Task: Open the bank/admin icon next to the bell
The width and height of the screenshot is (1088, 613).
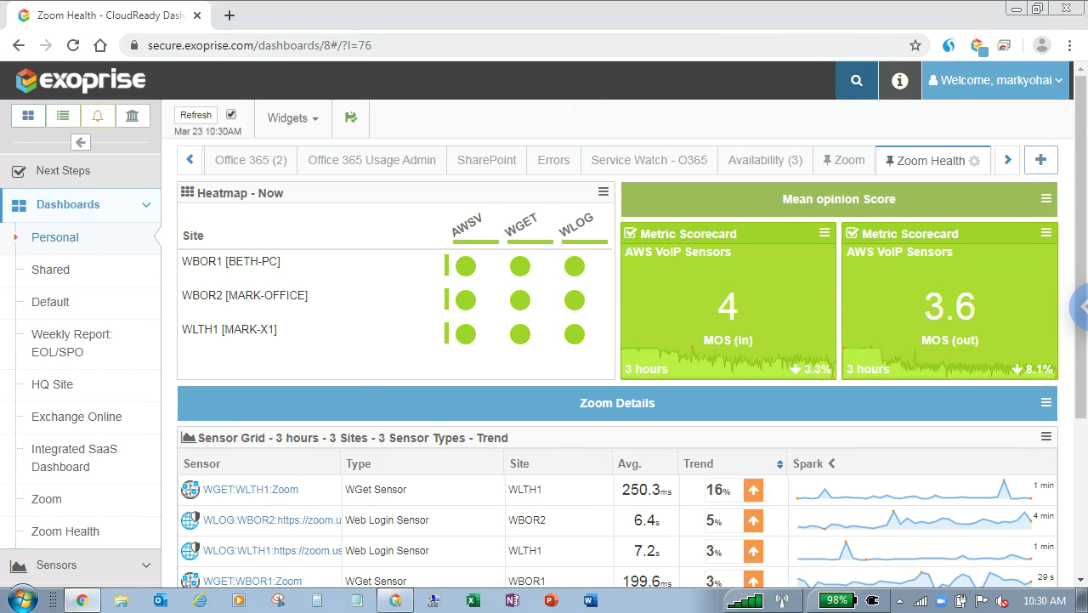Action: tap(133, 115)
